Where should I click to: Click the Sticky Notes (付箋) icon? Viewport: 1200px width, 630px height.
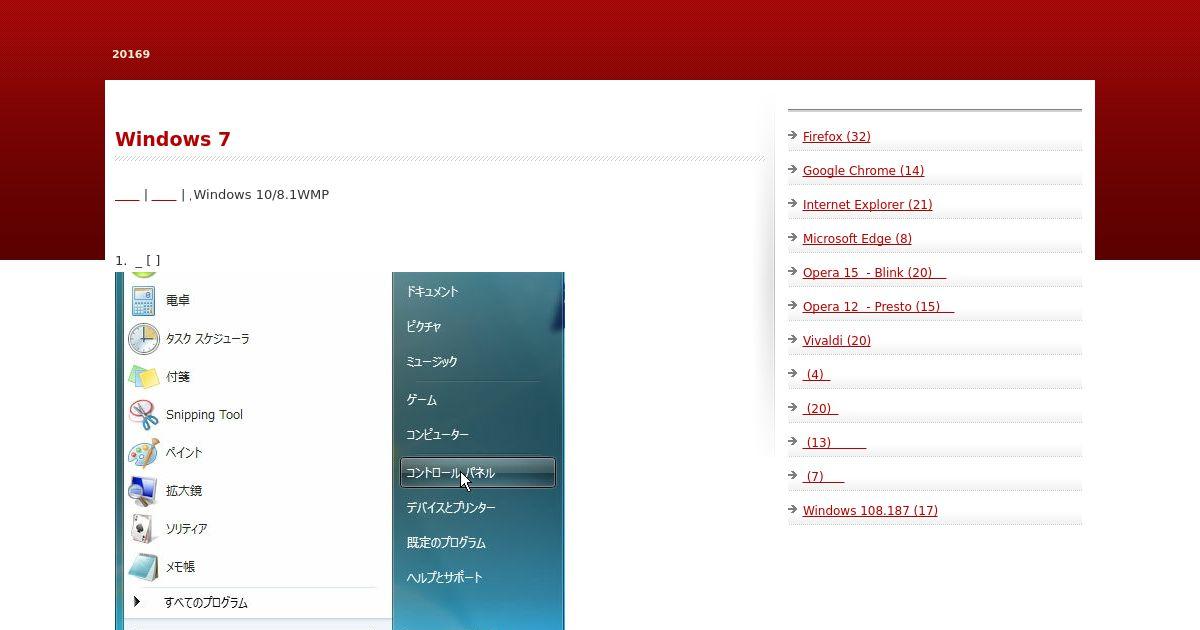[144, 377]
